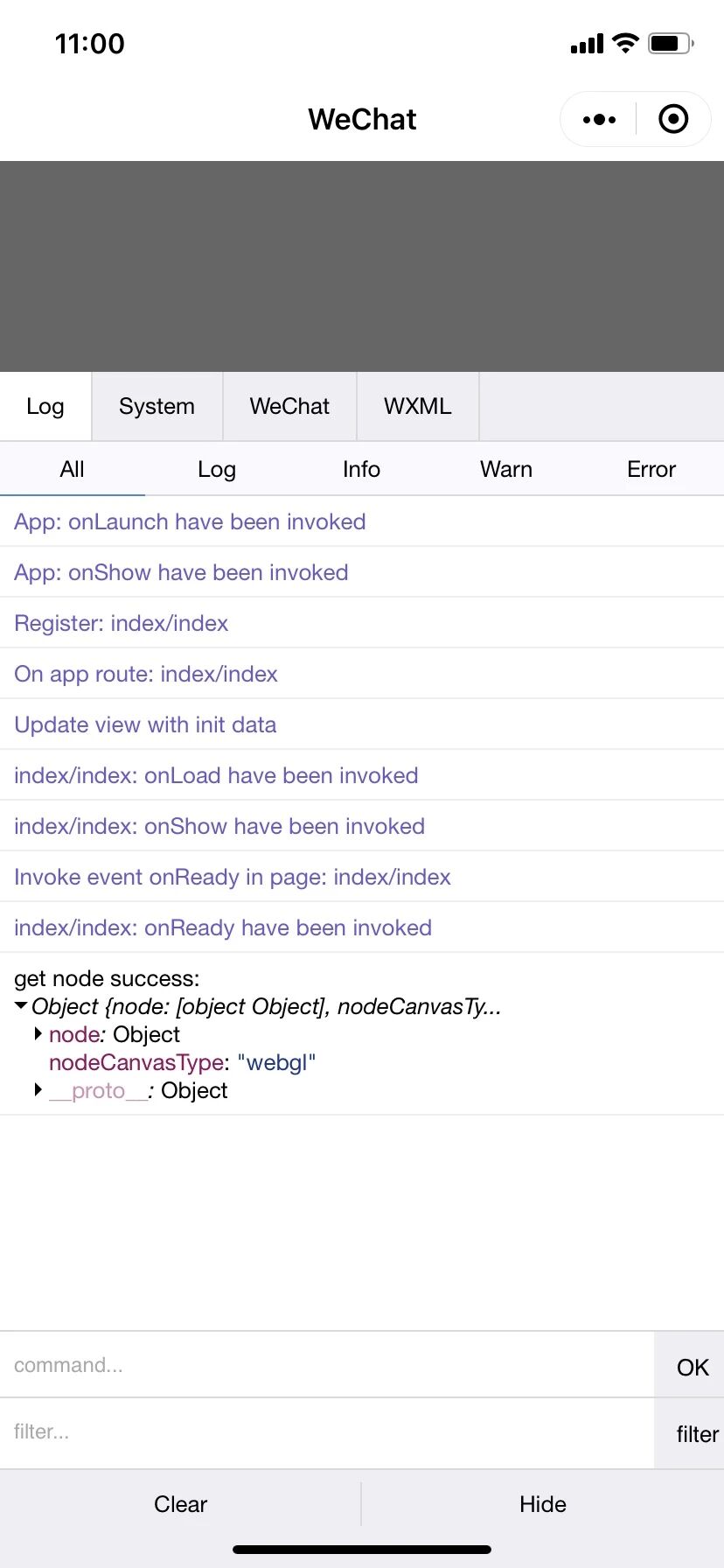Select the nodeCanvasType "webgl" value

[276, 1062]
